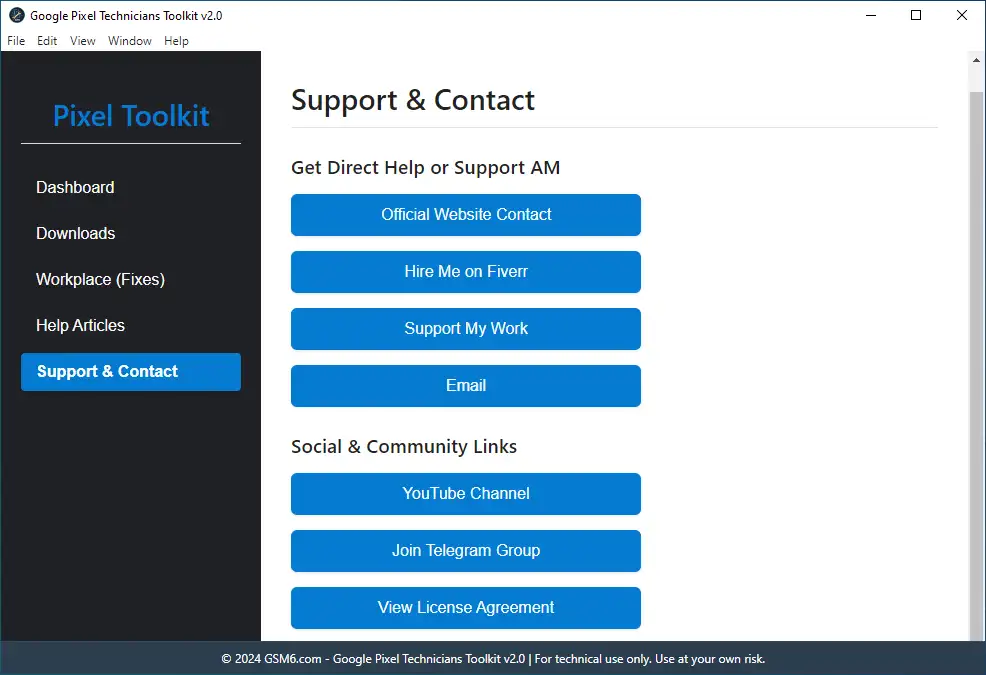Open Hire Me on Fiverr
The width and height of the screenshot is (986, 675).
click(465, 272)
